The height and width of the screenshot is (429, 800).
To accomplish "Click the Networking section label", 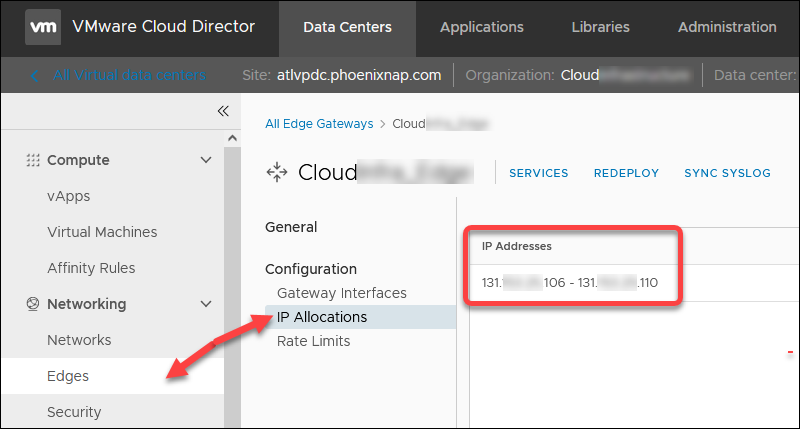I will 87,304.
